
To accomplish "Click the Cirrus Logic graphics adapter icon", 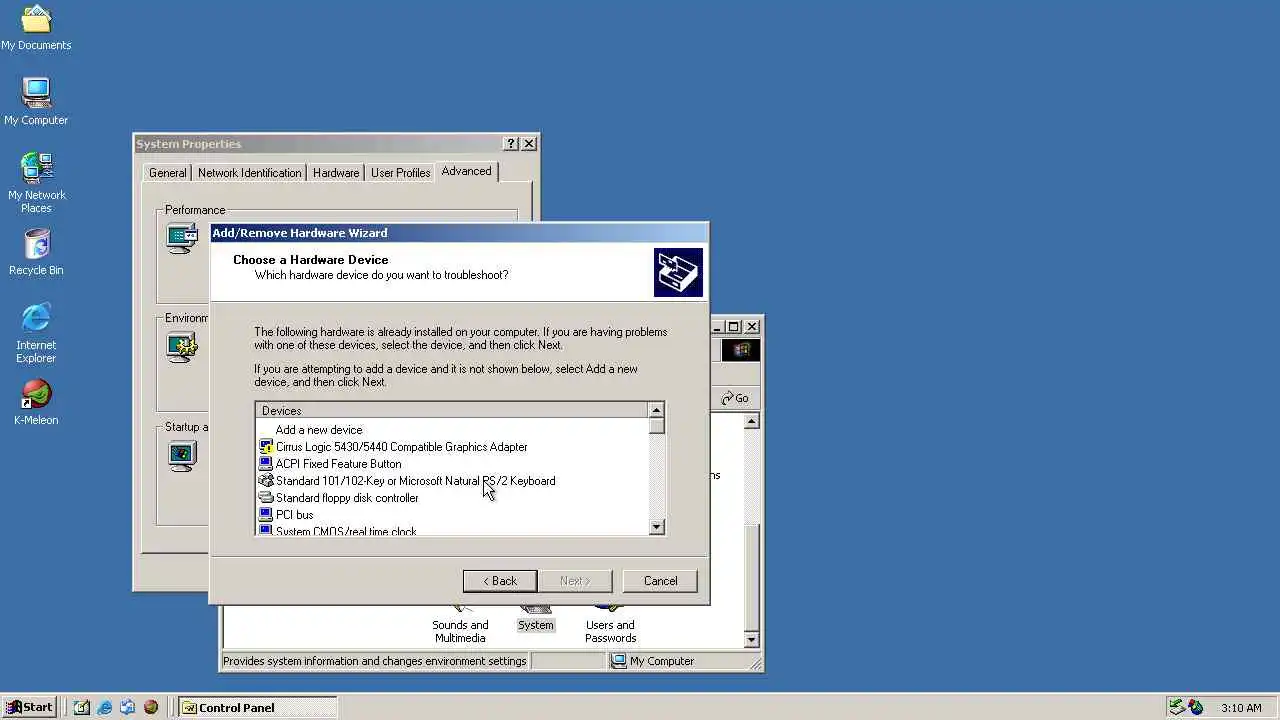I will pos(265,447).
